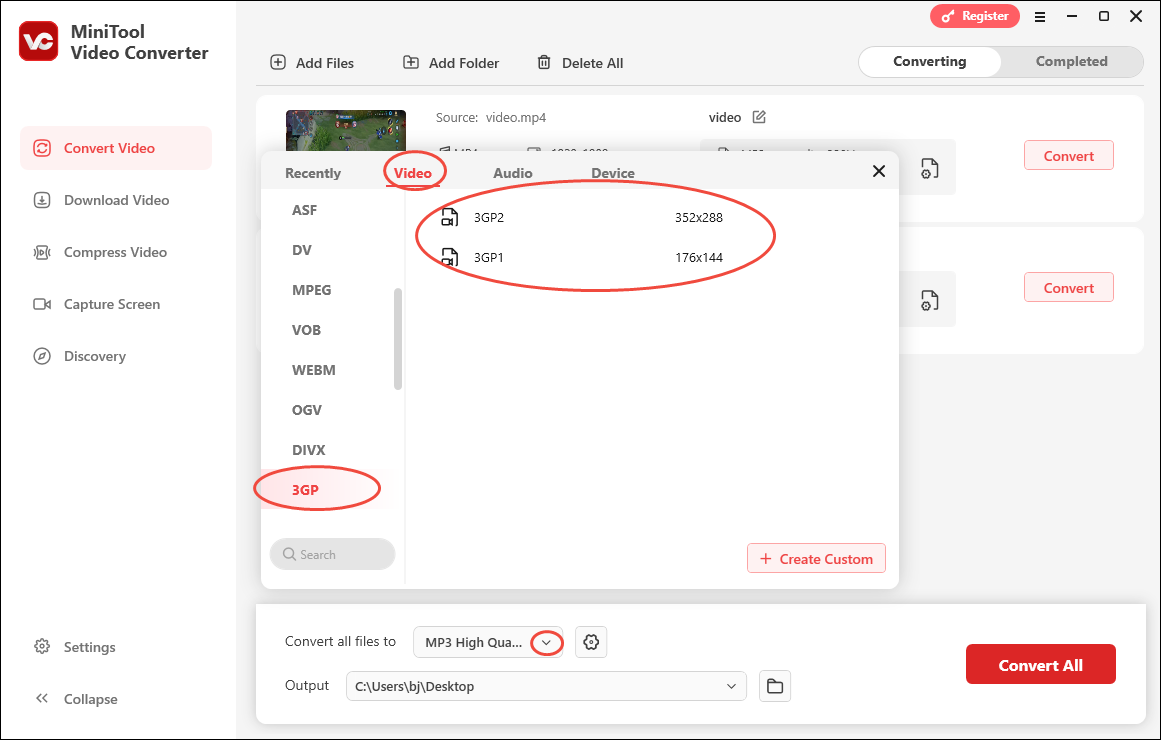
Task: Convert the second file with Convert button
Action: tap(1068, 287)
